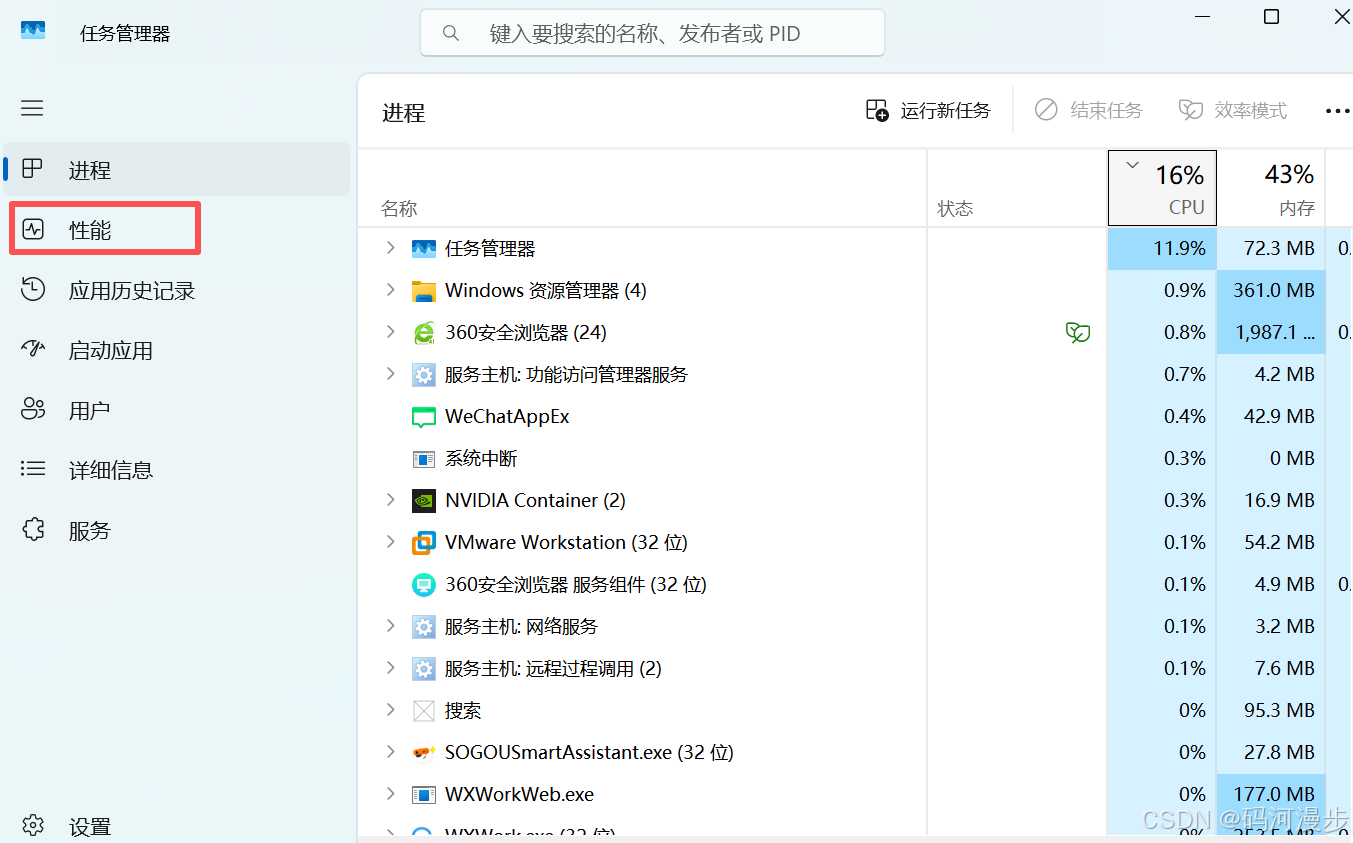Sort by the 内存 column header
Screen dimensions: 1353x843
point(1271,188)
